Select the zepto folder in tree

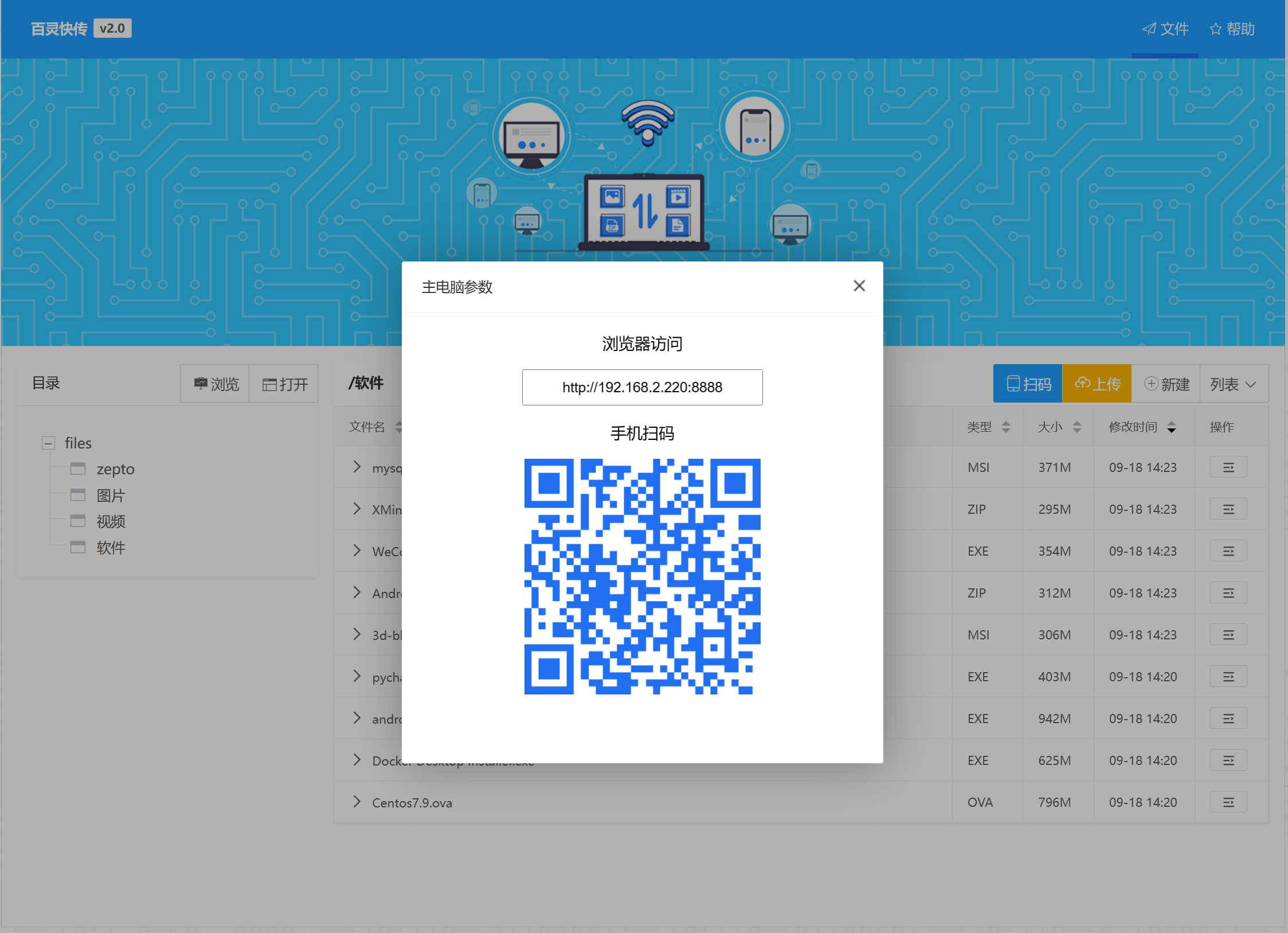click(x=115, y=469)
